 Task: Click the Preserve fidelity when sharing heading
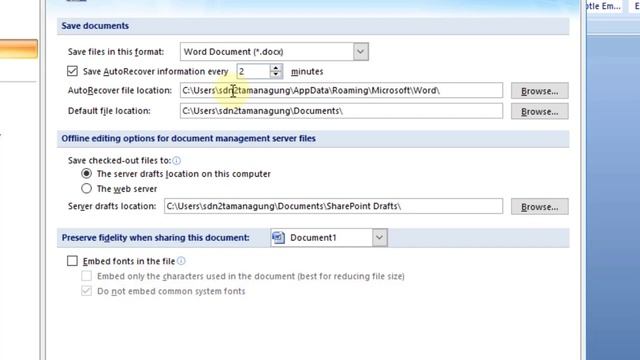tap(156, 238)
